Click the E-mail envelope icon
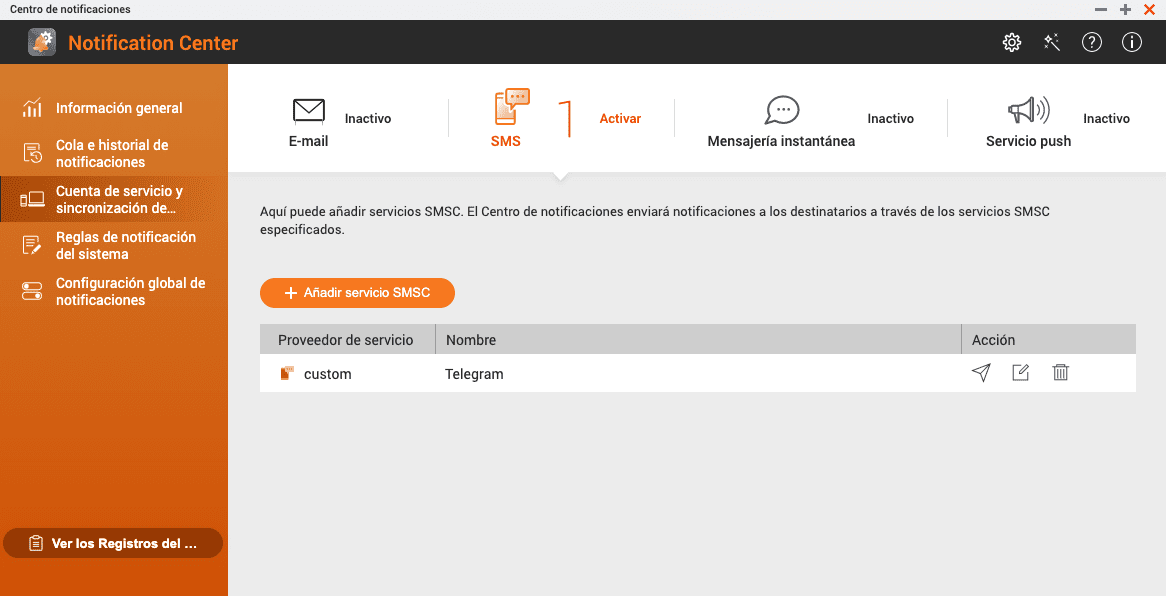 309,110
